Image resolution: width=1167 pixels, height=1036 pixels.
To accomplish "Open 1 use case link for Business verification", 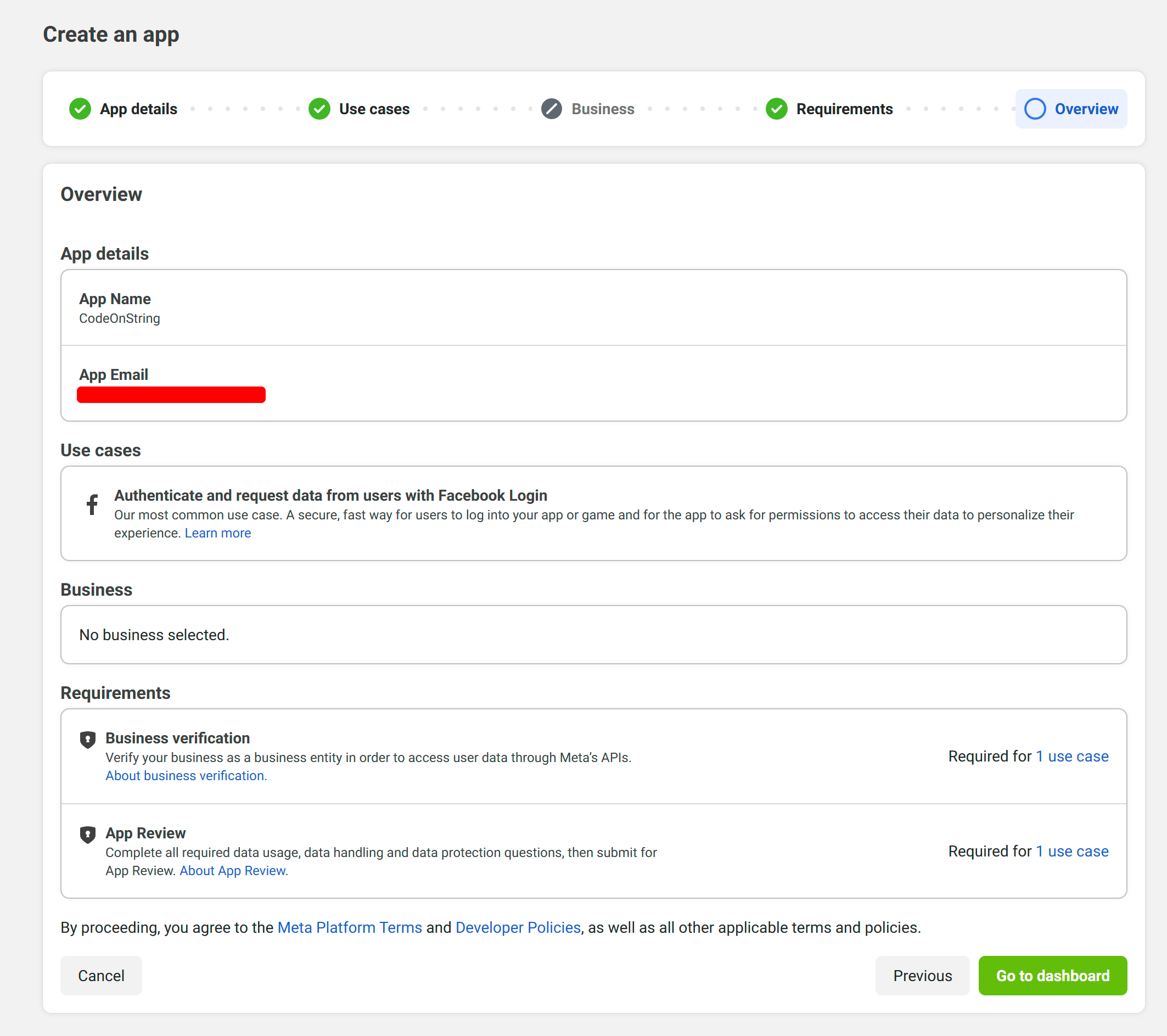I will (x=1071, y=756).
